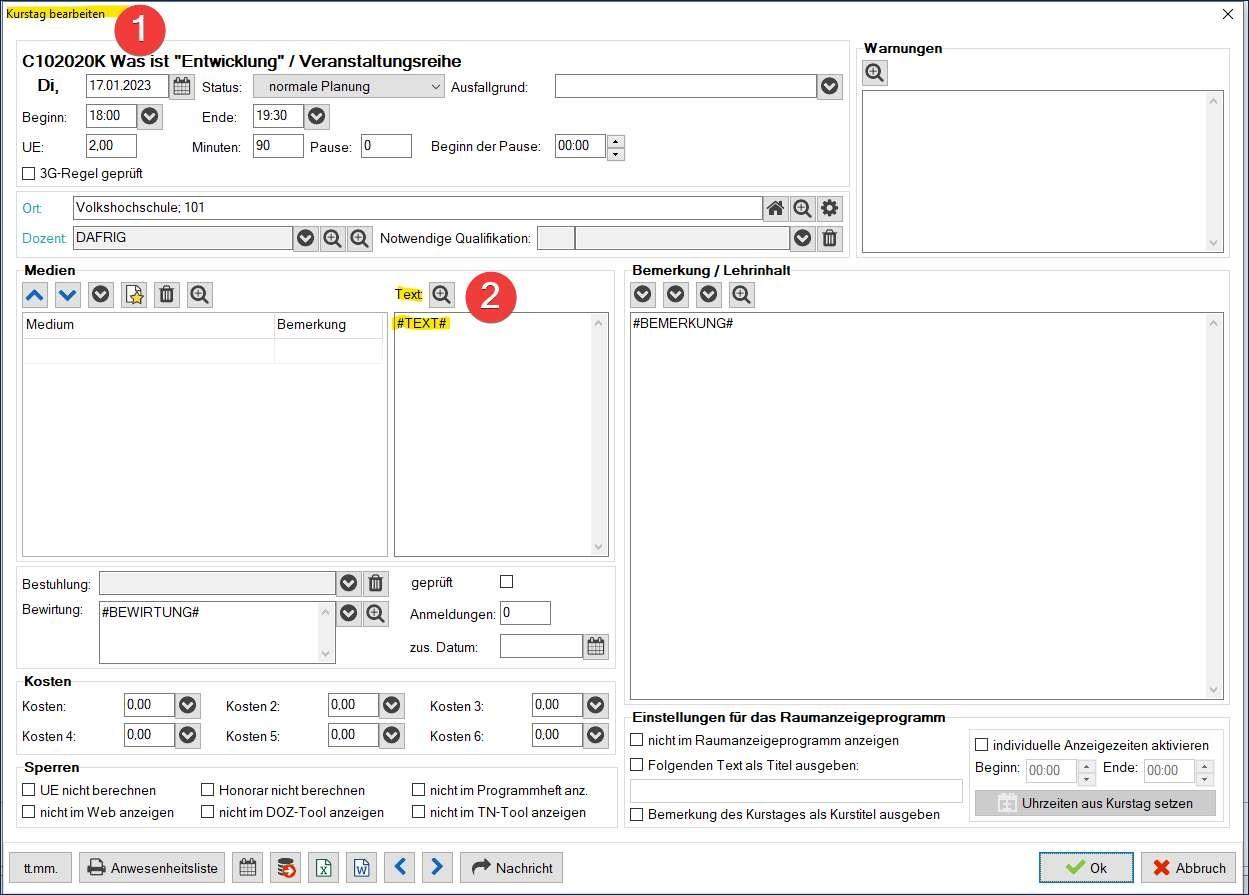
Task: Click the database export icon in the bottom toolbar
Action: (286, 868)
